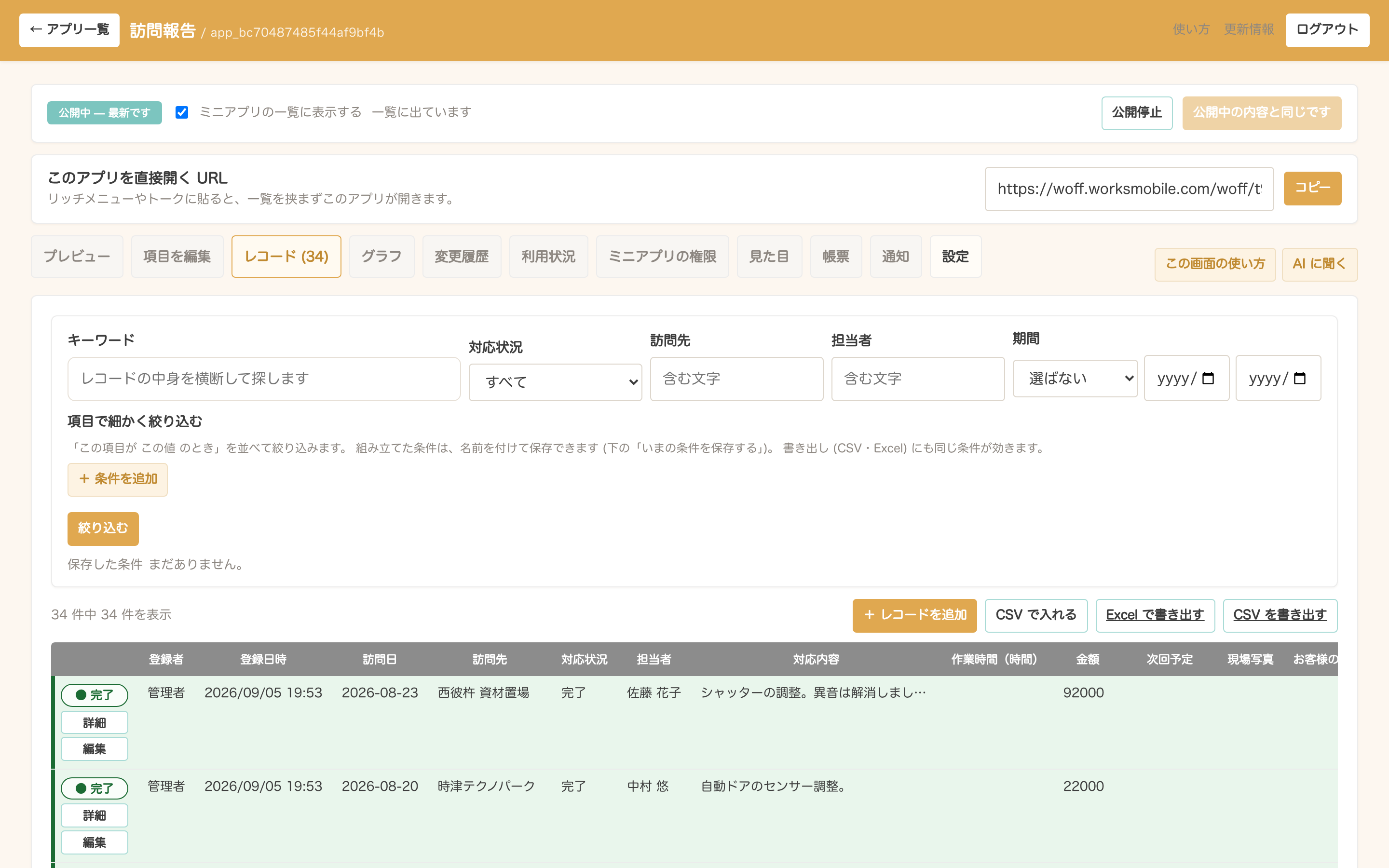The image size is (1389, 868).
Task: Click Excel で書き出す link
Action: [1155, 615]
